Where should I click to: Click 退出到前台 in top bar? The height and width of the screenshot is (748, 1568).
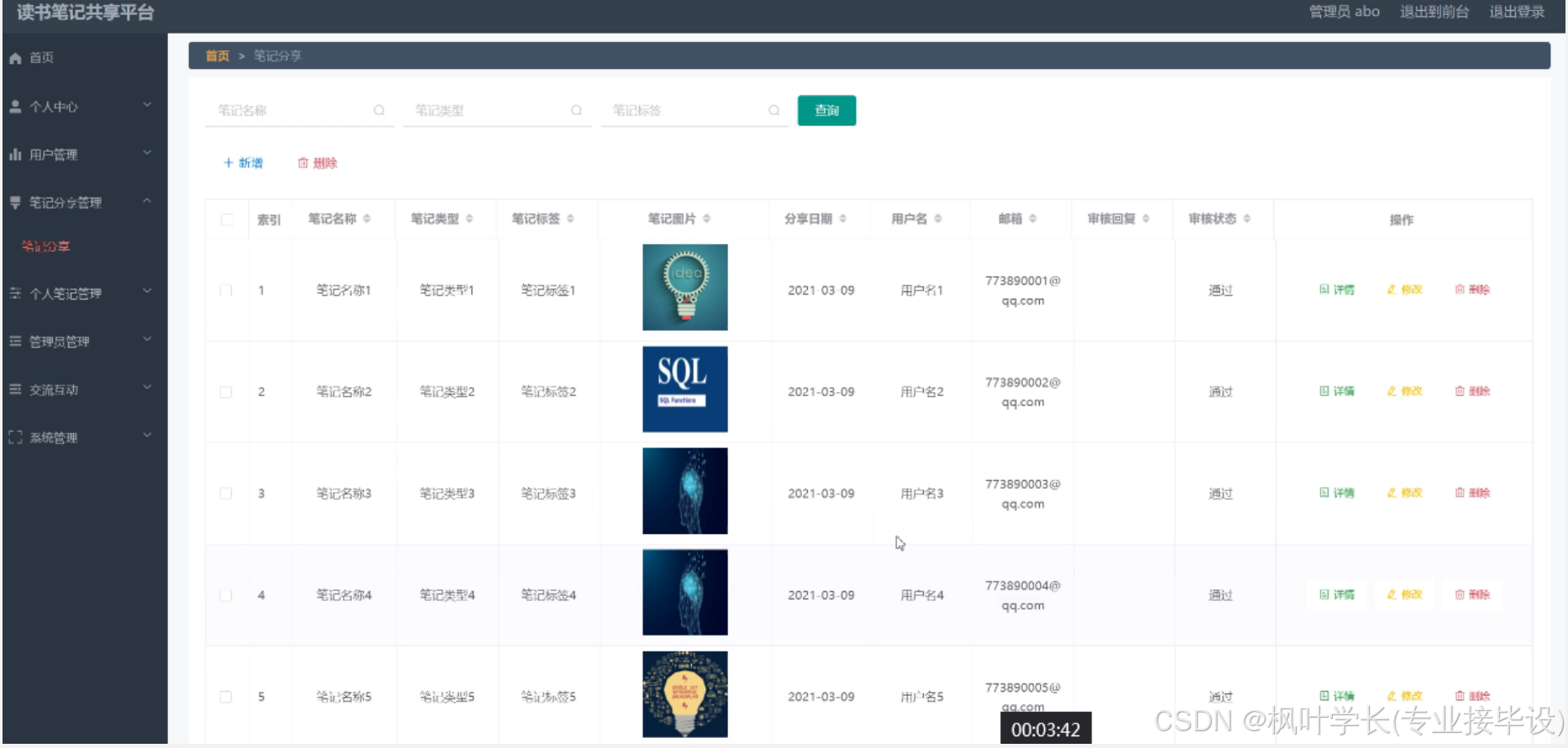pyautogui.click(x=1434, y=12)
